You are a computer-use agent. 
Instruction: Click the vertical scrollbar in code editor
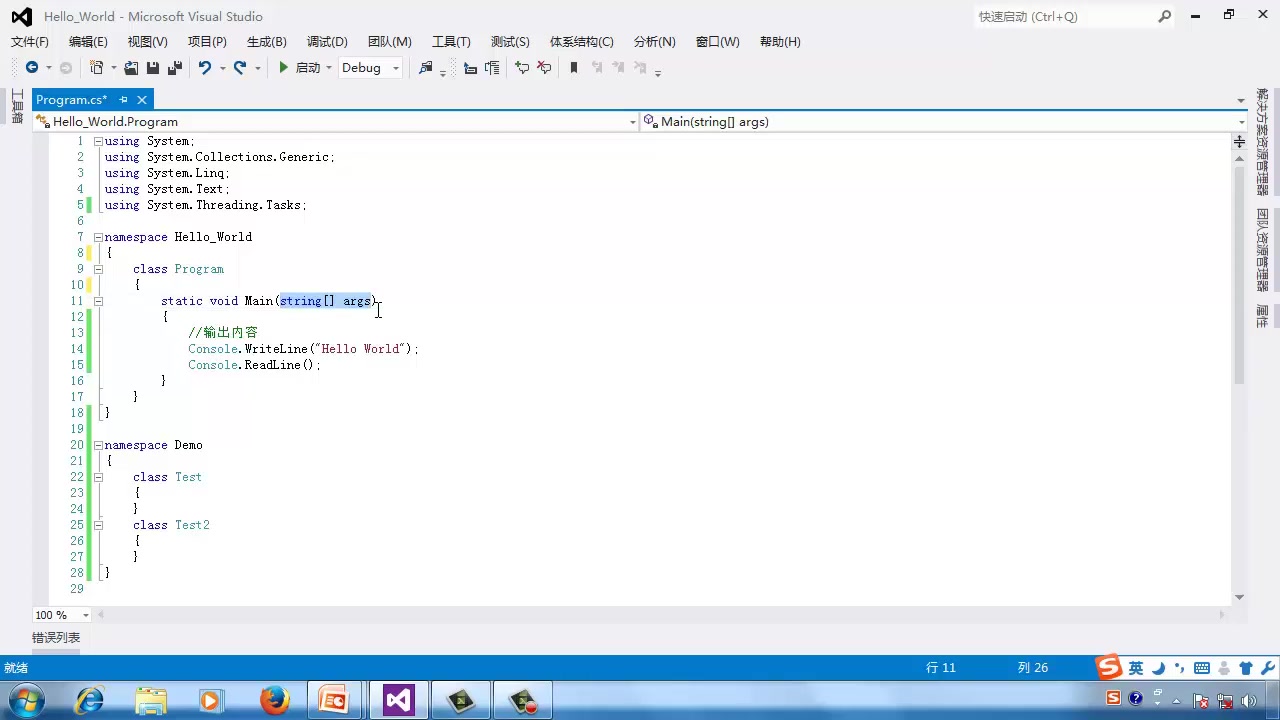[1239, 275]
